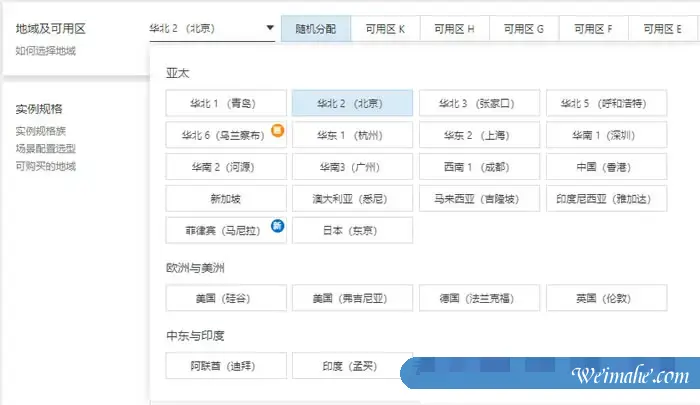Select 可用区 H
Image resolution: width=700 pixels, height=405 pixels.
tap(454, 29)
